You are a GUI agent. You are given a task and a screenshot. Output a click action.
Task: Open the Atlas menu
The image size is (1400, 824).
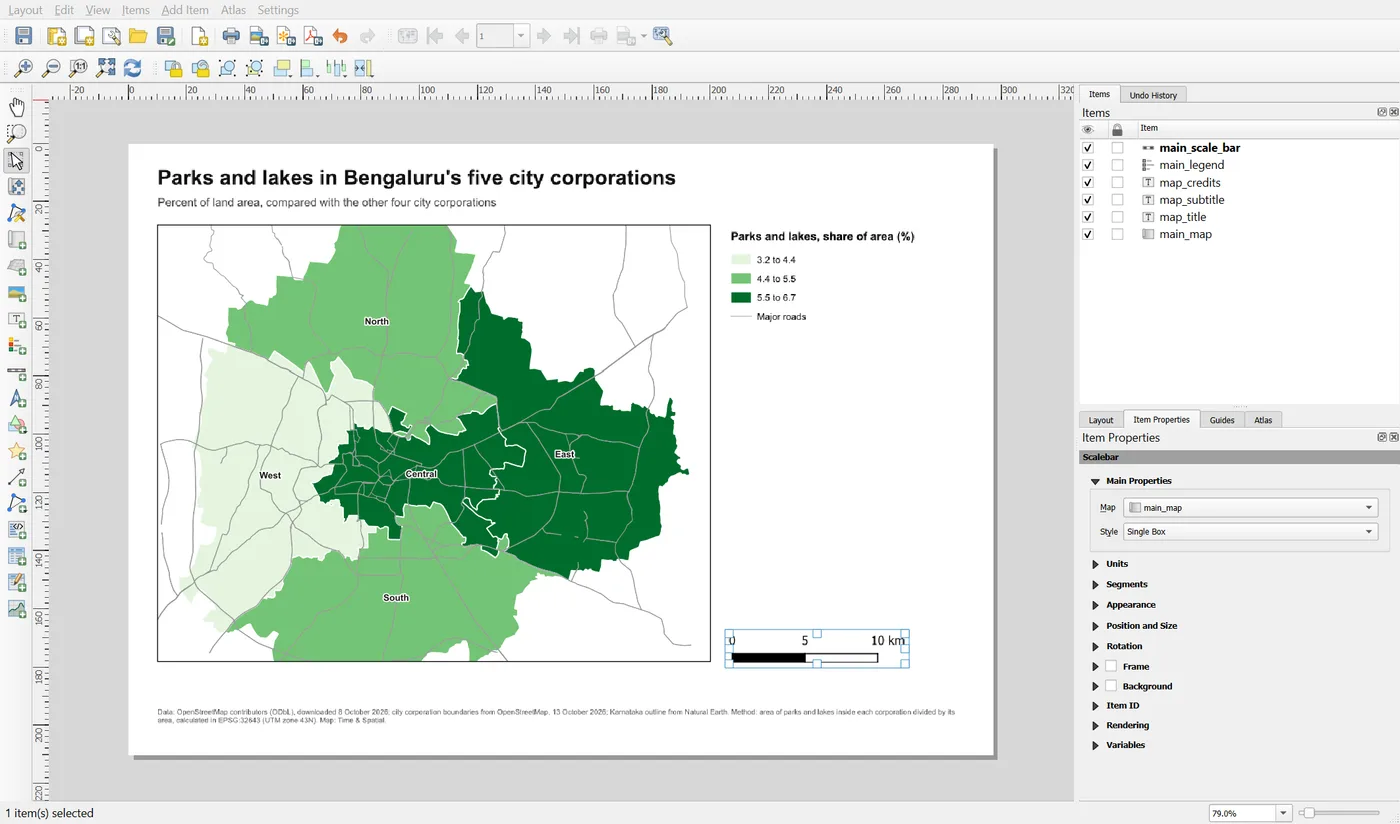point(233,10)
